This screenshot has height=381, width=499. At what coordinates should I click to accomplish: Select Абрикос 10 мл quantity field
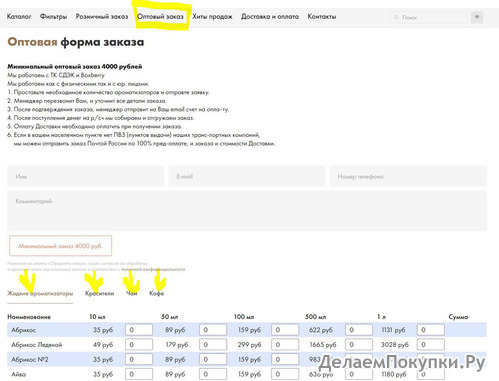click(139, 330)
